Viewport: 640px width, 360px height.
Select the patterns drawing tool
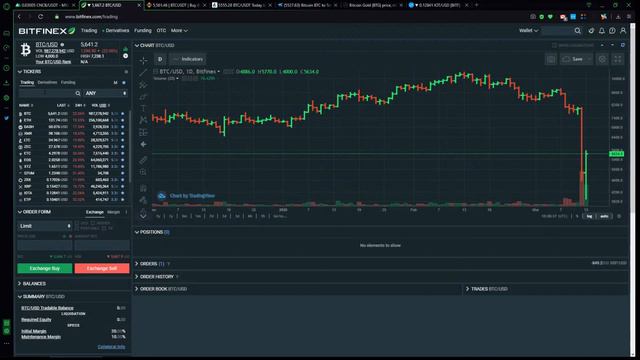pyautogui.click(x=143, y=120)
